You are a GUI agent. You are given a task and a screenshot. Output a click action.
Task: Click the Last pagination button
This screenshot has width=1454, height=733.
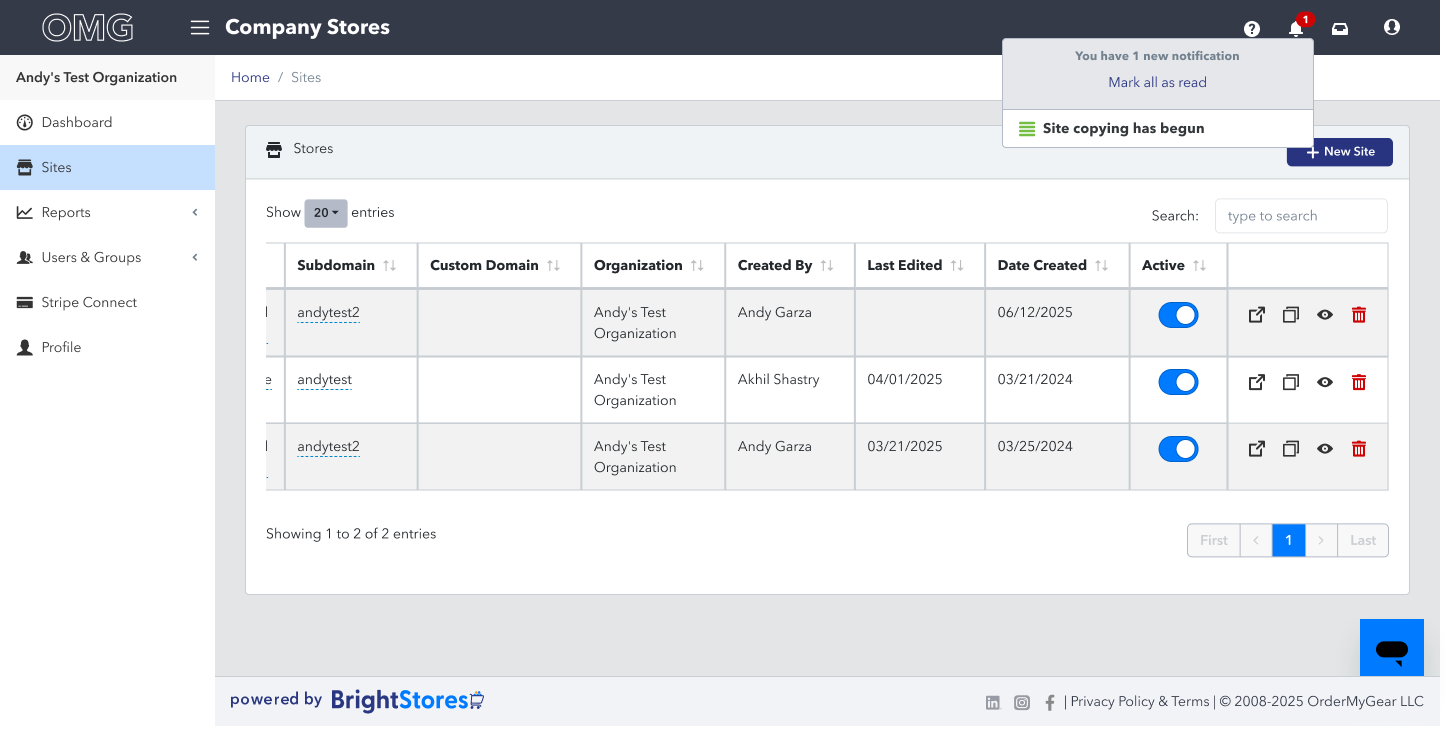coord(1363,540)
